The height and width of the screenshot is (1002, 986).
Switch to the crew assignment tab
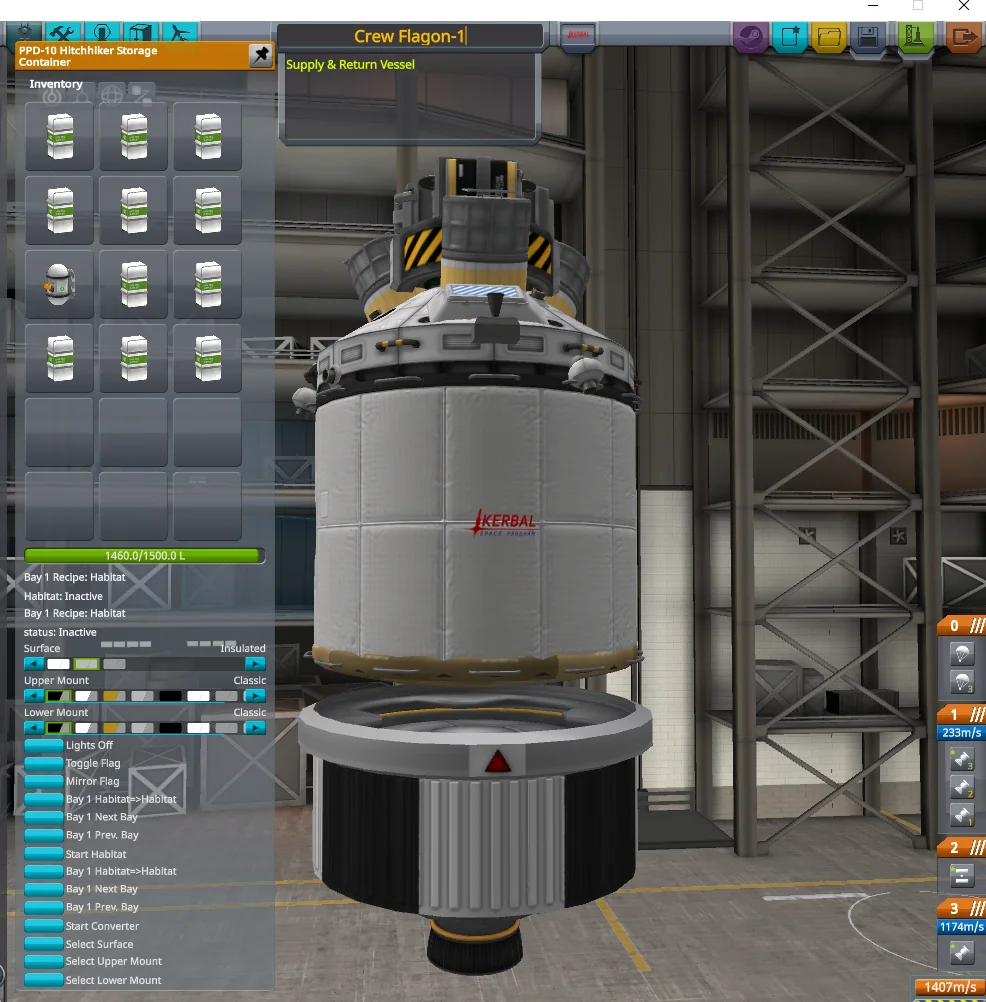102,32
